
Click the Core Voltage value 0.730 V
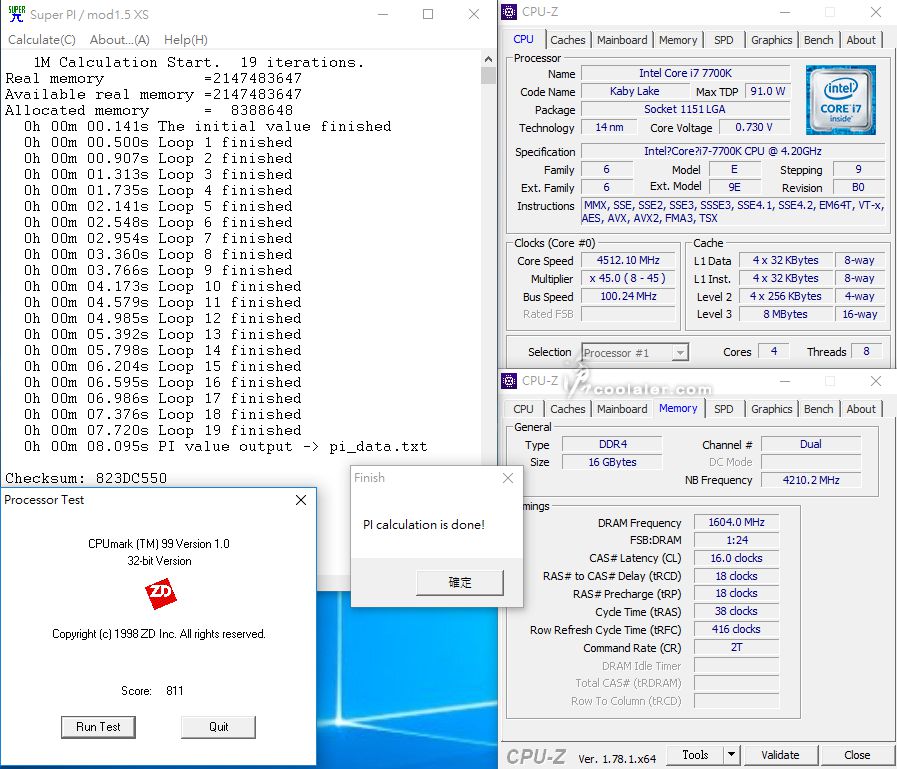point(754,127)
